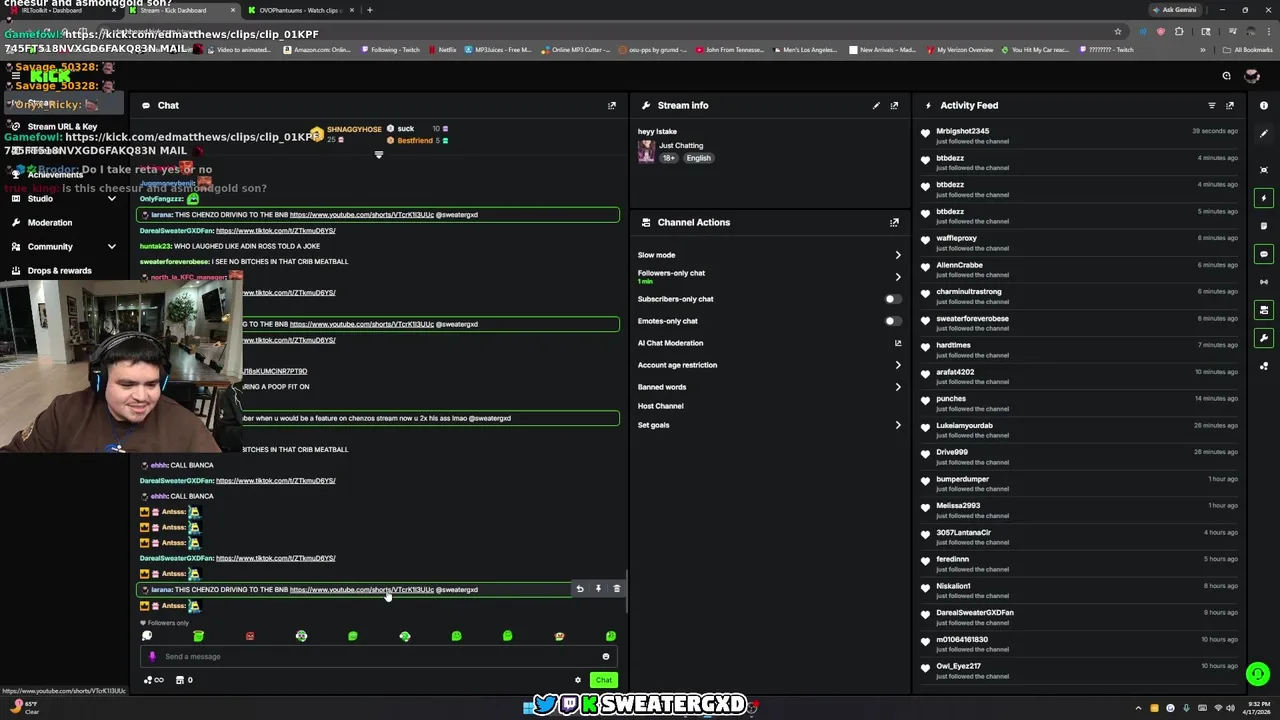Expand the Studio sidebar section

click(x=64, y=199)
